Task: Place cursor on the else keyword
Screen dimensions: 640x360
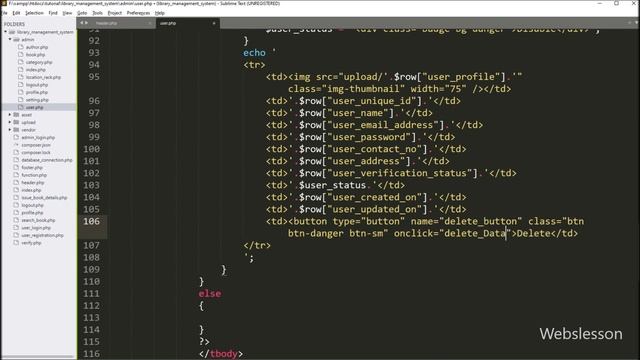Action: [x=210, y=293]
